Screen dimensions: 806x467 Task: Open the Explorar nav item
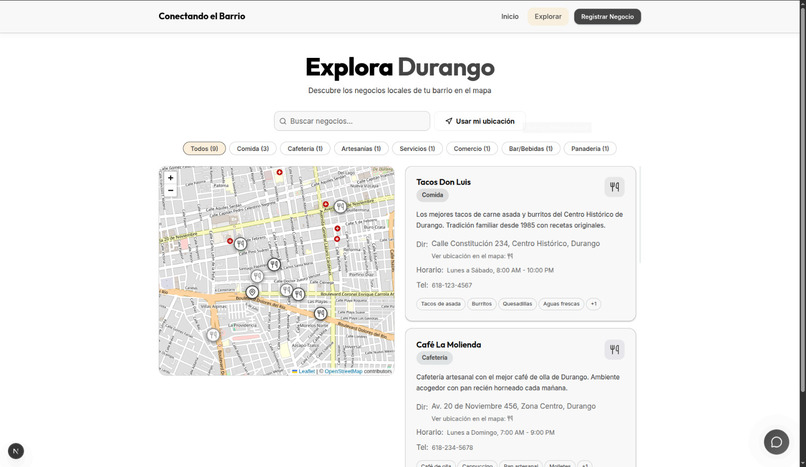pyautogui.click(x=548, y=16)
